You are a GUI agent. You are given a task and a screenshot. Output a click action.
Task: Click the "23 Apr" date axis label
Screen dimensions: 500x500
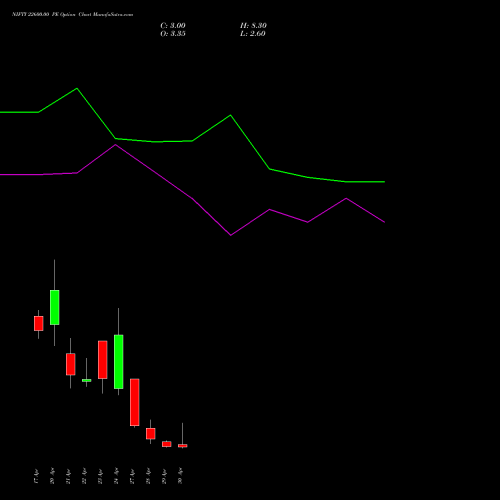tap(100, 476)
